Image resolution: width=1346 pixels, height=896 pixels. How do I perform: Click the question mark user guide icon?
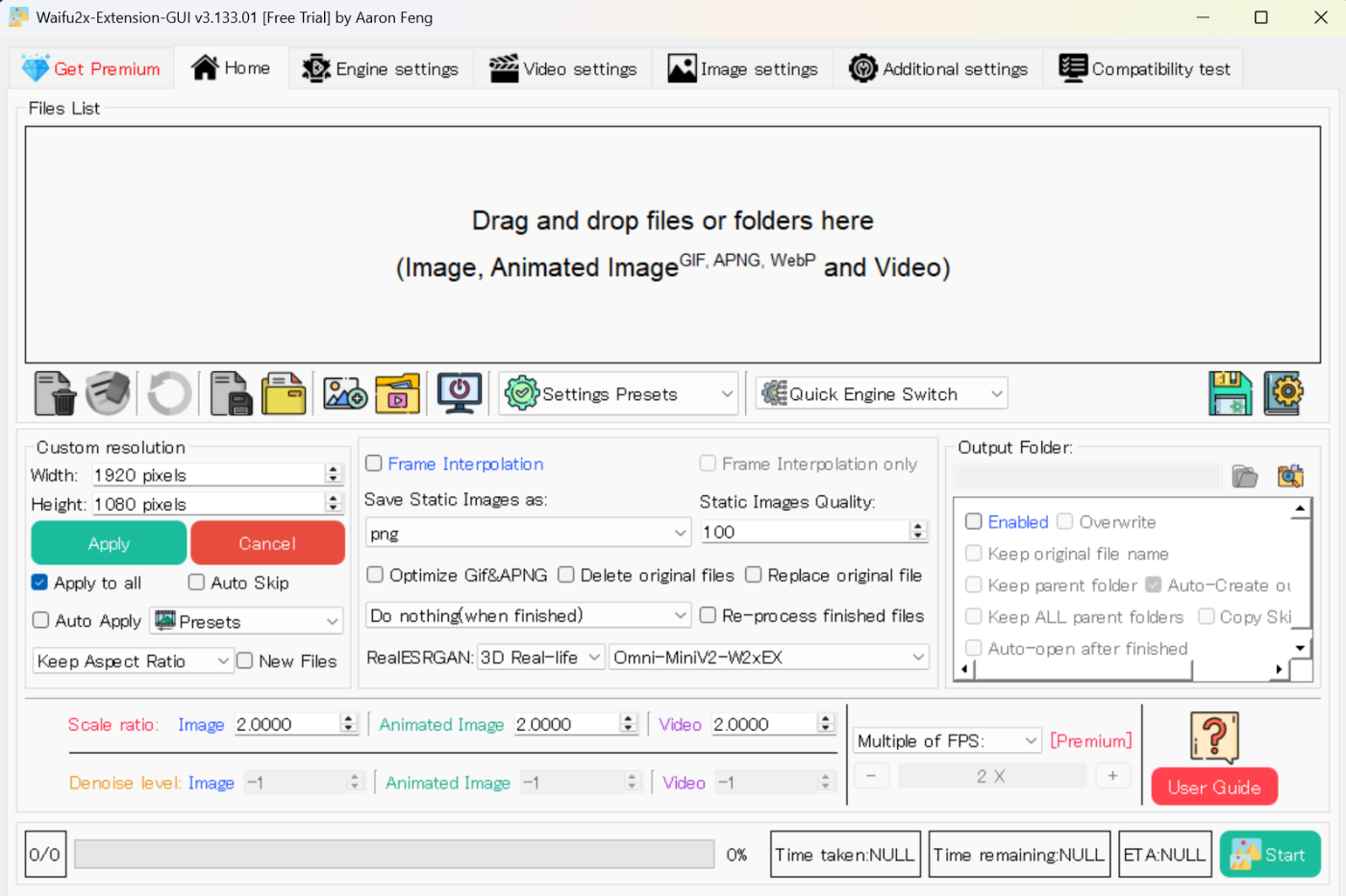coord(1214,737)
